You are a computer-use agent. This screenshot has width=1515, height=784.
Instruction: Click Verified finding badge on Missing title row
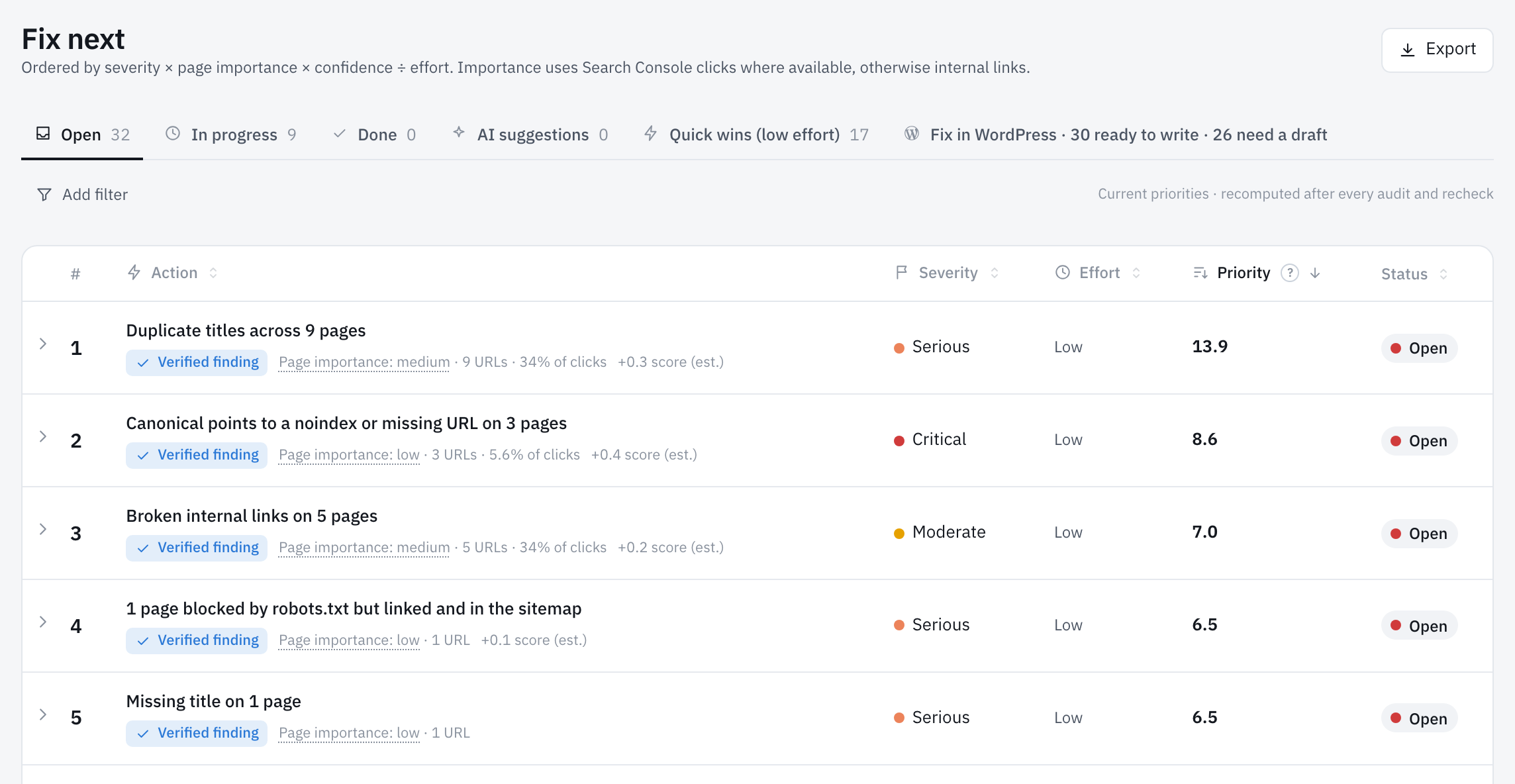[197, 733]
